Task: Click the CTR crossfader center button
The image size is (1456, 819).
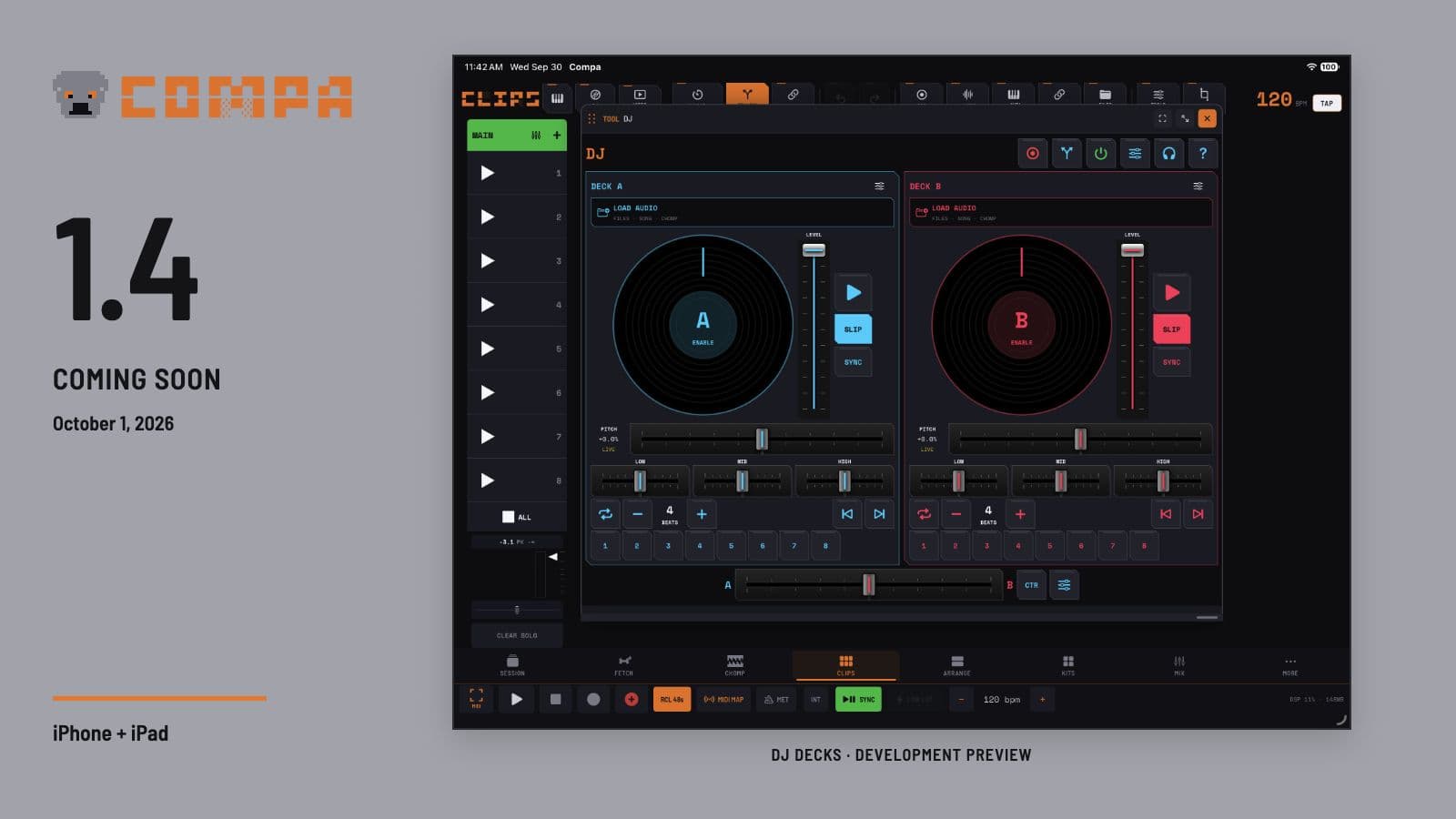Action: coord(1031,585)
